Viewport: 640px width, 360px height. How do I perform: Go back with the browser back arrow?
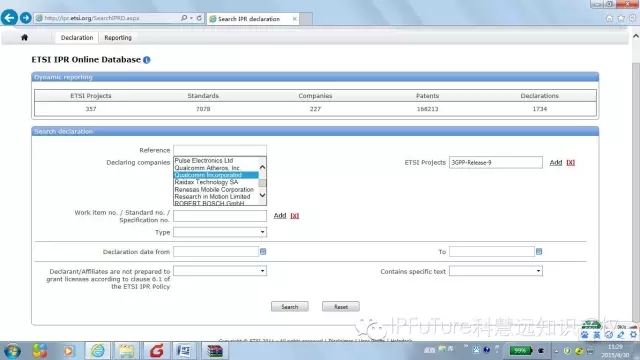[x=9, y=18]
